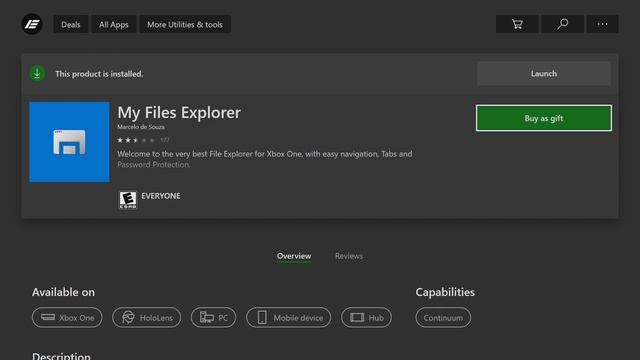Go to the Deals section
Screen dimensions: 640x360
click(71, 24)
